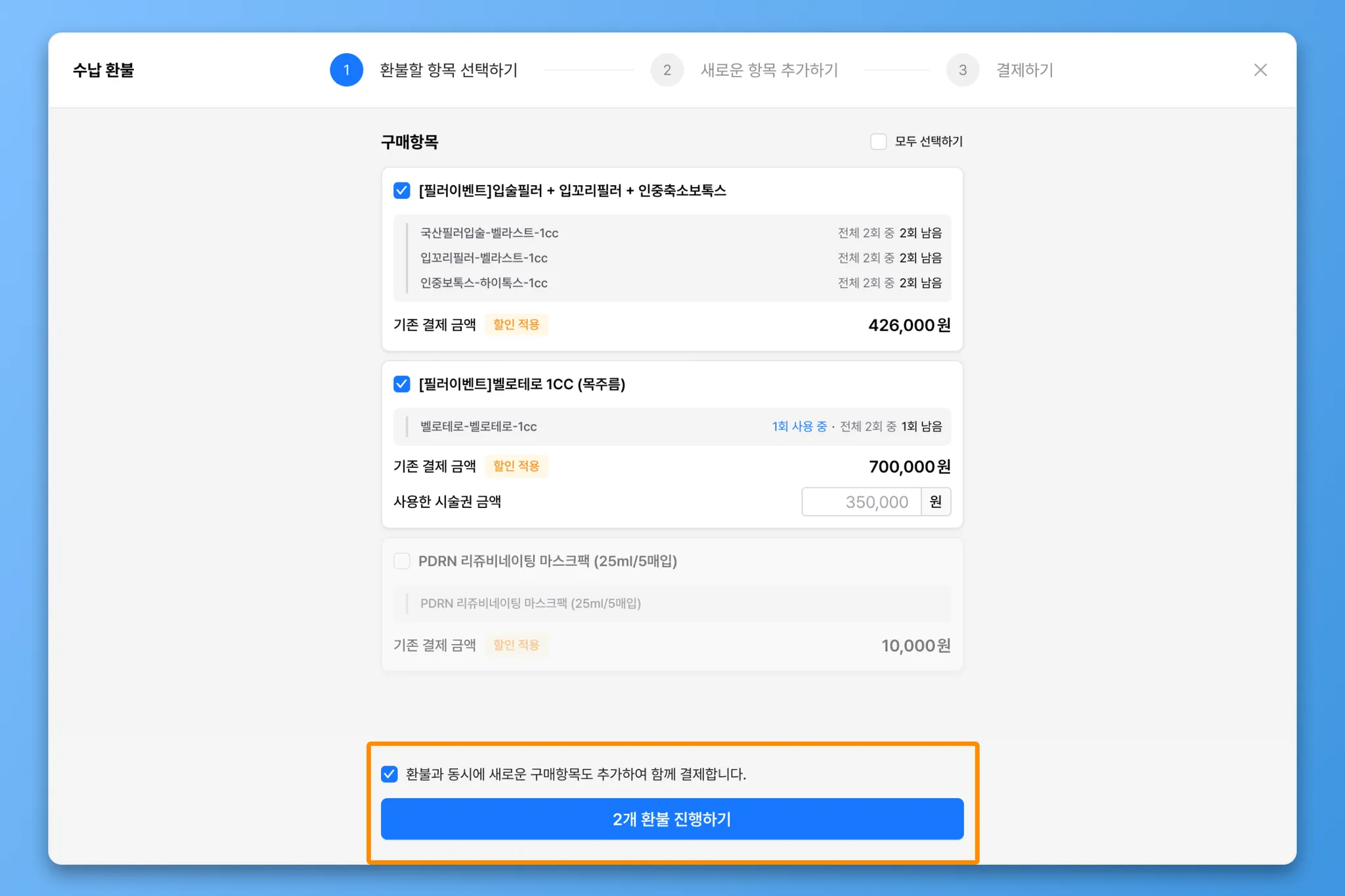Click step 2 circle 새로운 항목 추가하기
This screenshot has width=1345, height=896.
[x=667, y=70]
